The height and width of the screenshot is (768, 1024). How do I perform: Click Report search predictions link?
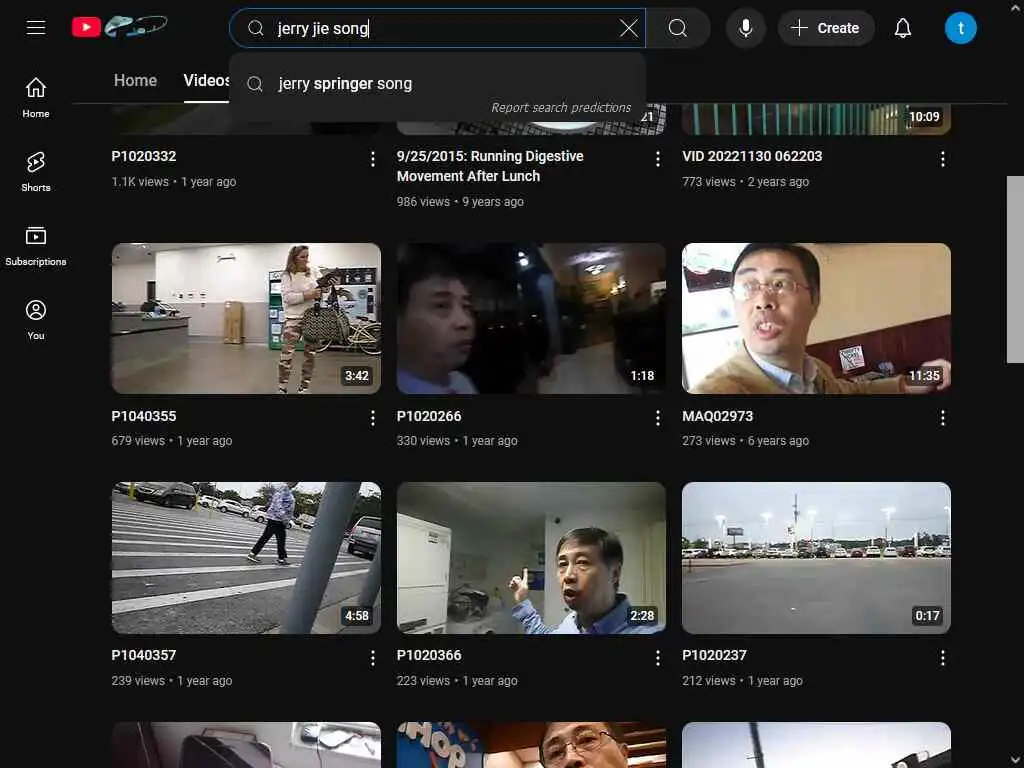click(561, 108)
